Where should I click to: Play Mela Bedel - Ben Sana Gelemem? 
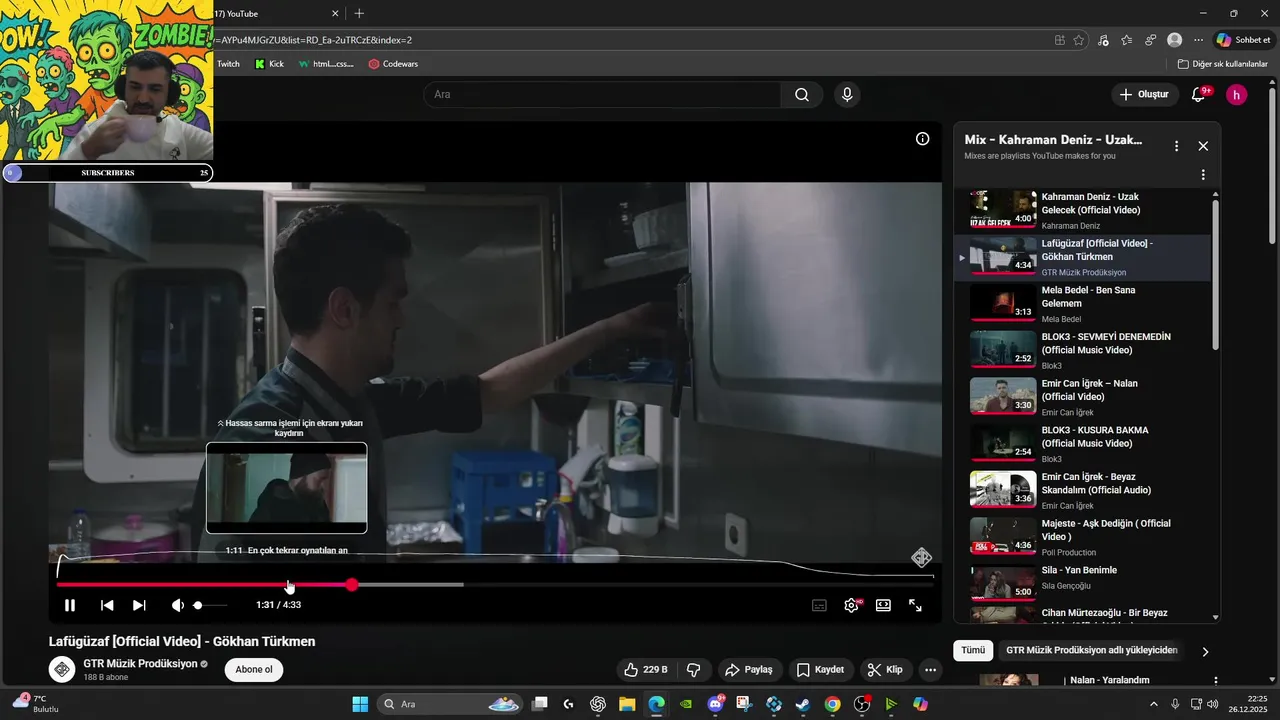click(x=1083, y=304)
